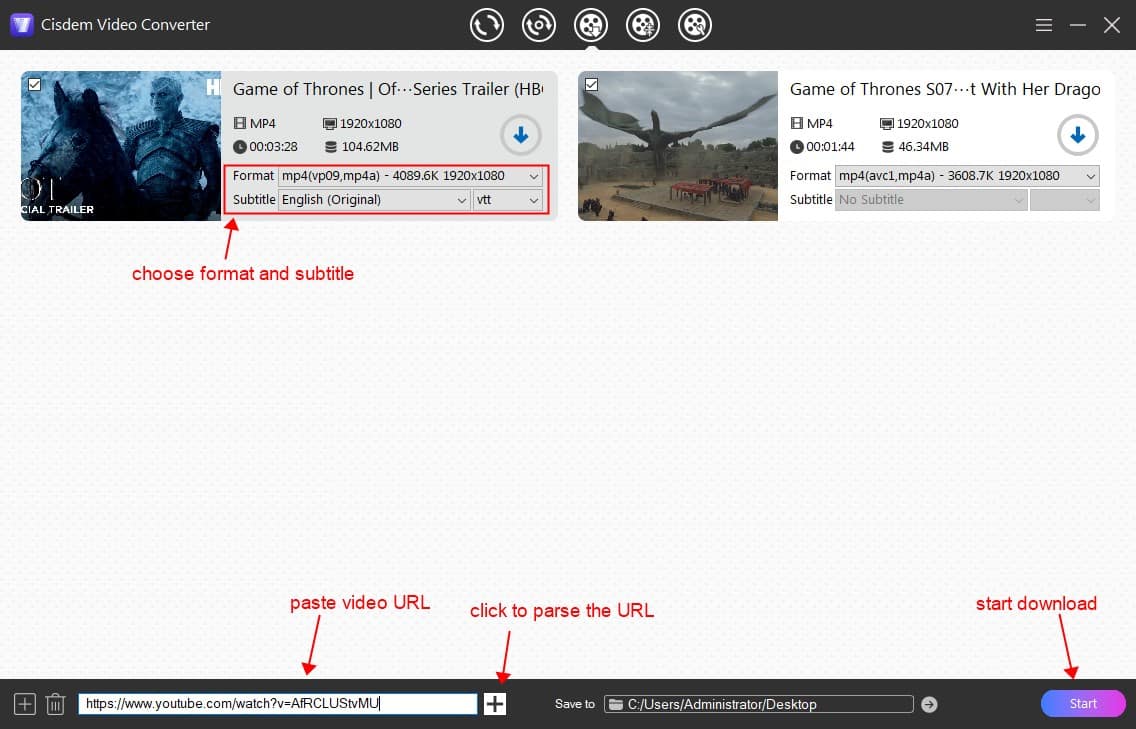Open the English (Original) subtitle dropdown
This screenshot has height=729, width=1136.
point(374,200)
